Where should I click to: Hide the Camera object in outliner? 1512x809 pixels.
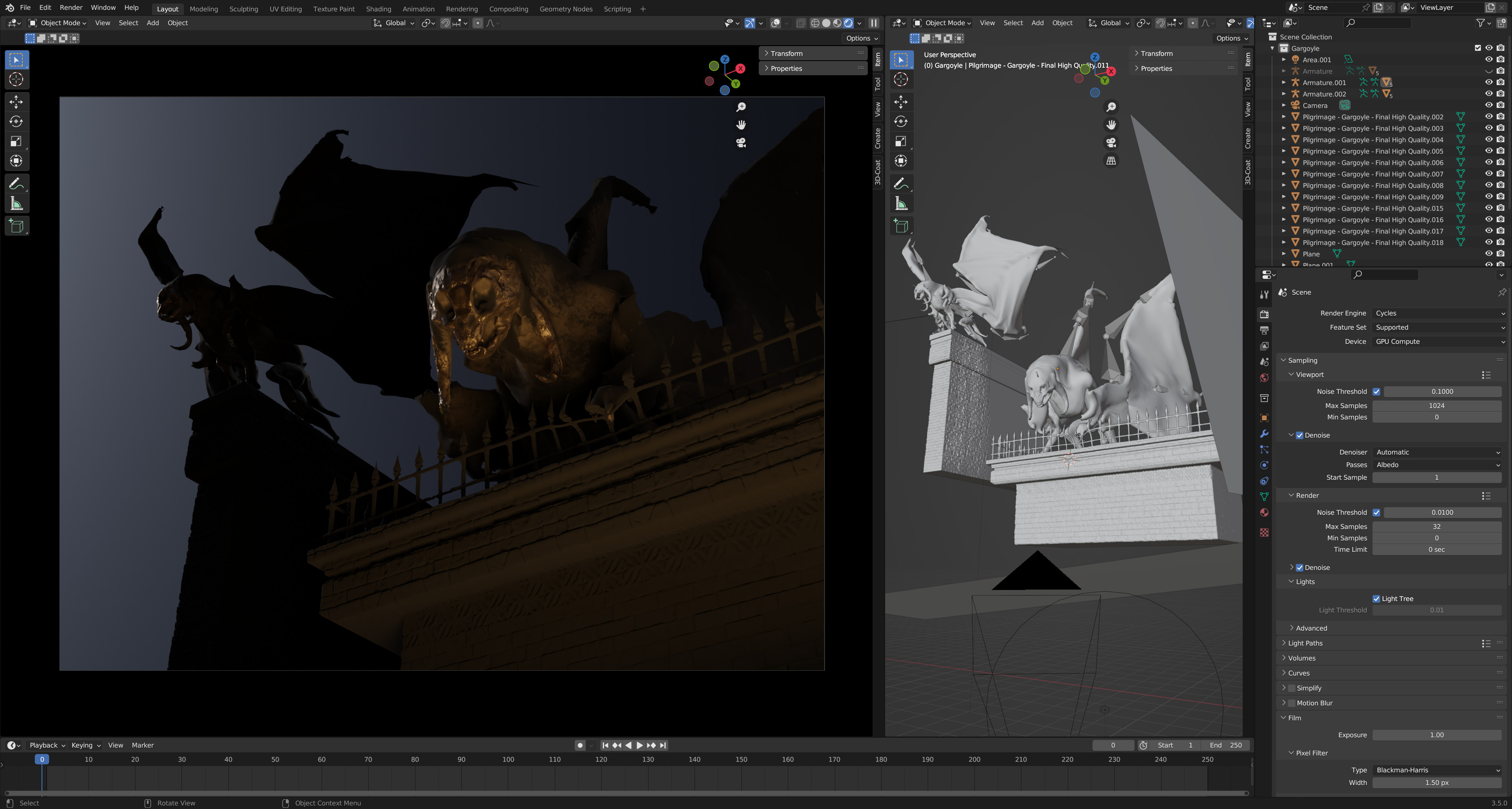(x=1488, y=106)
